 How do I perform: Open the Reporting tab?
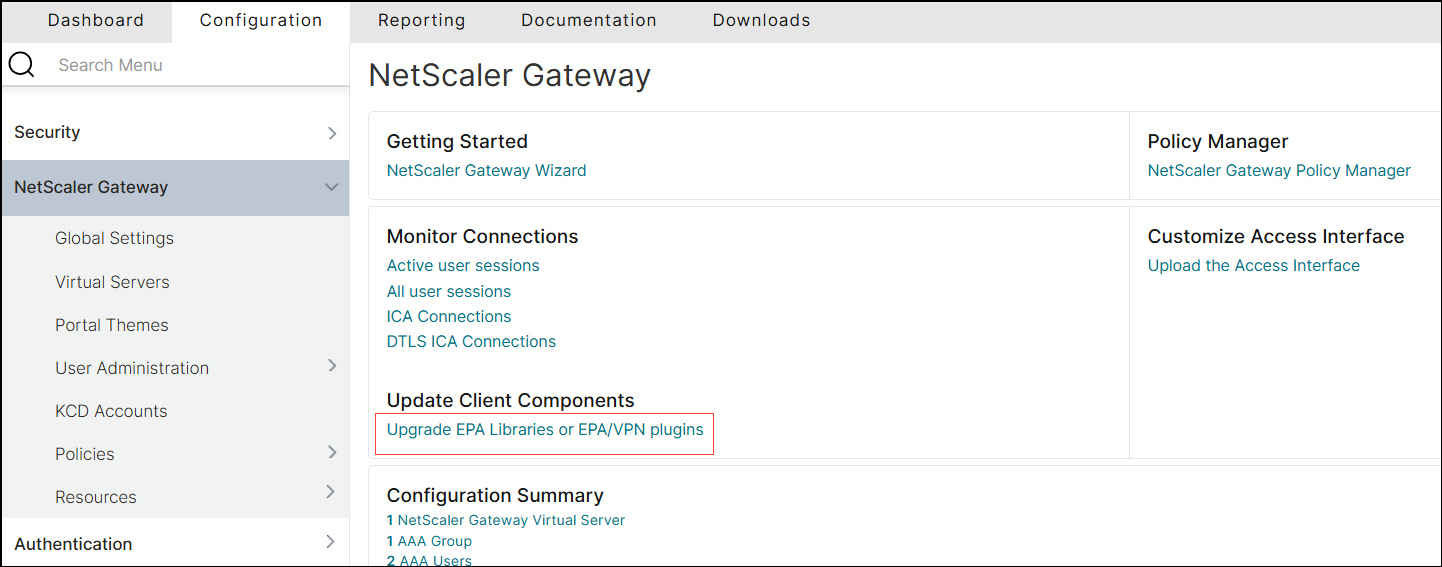[421, 20]
